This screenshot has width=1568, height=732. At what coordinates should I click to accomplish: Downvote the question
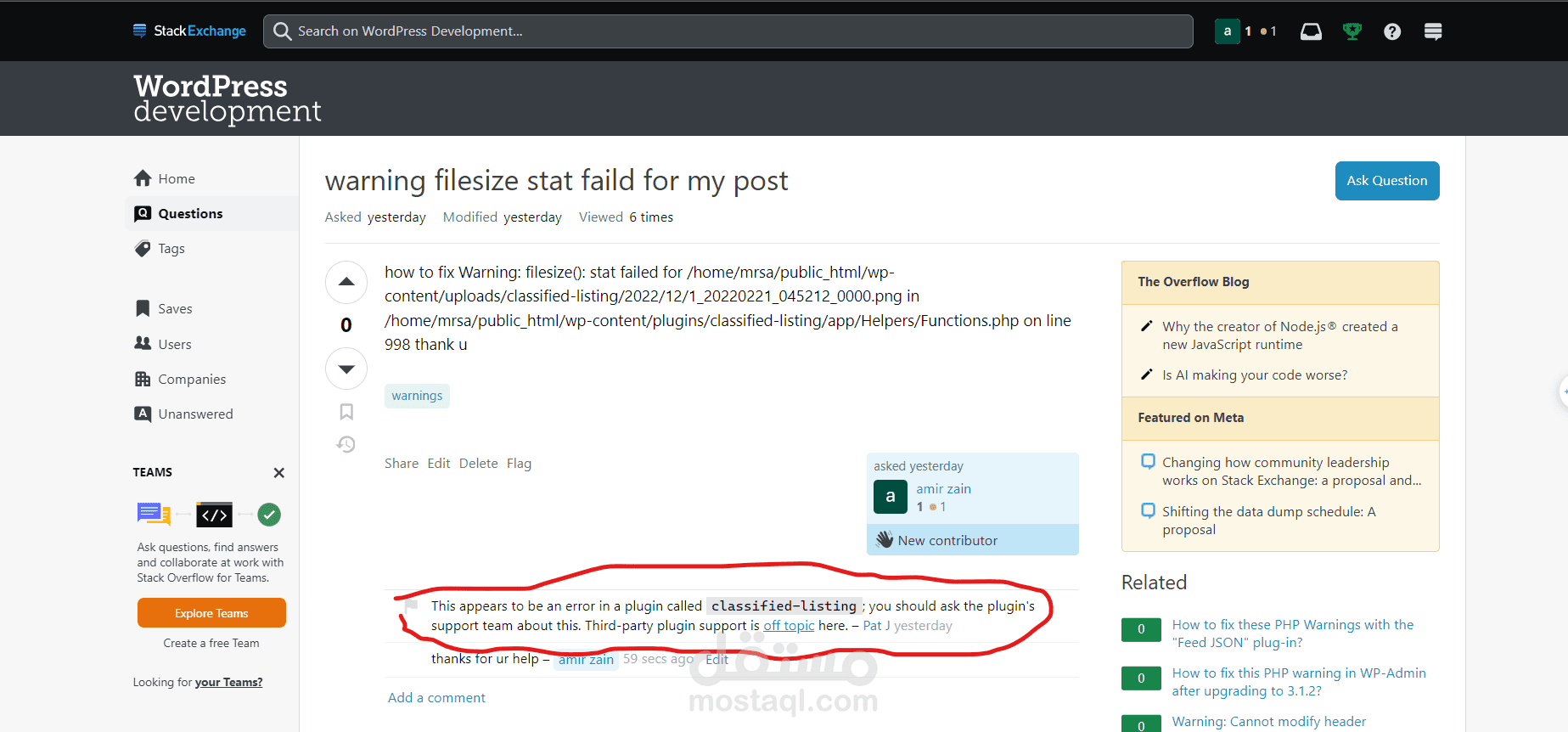coord(346,369)
